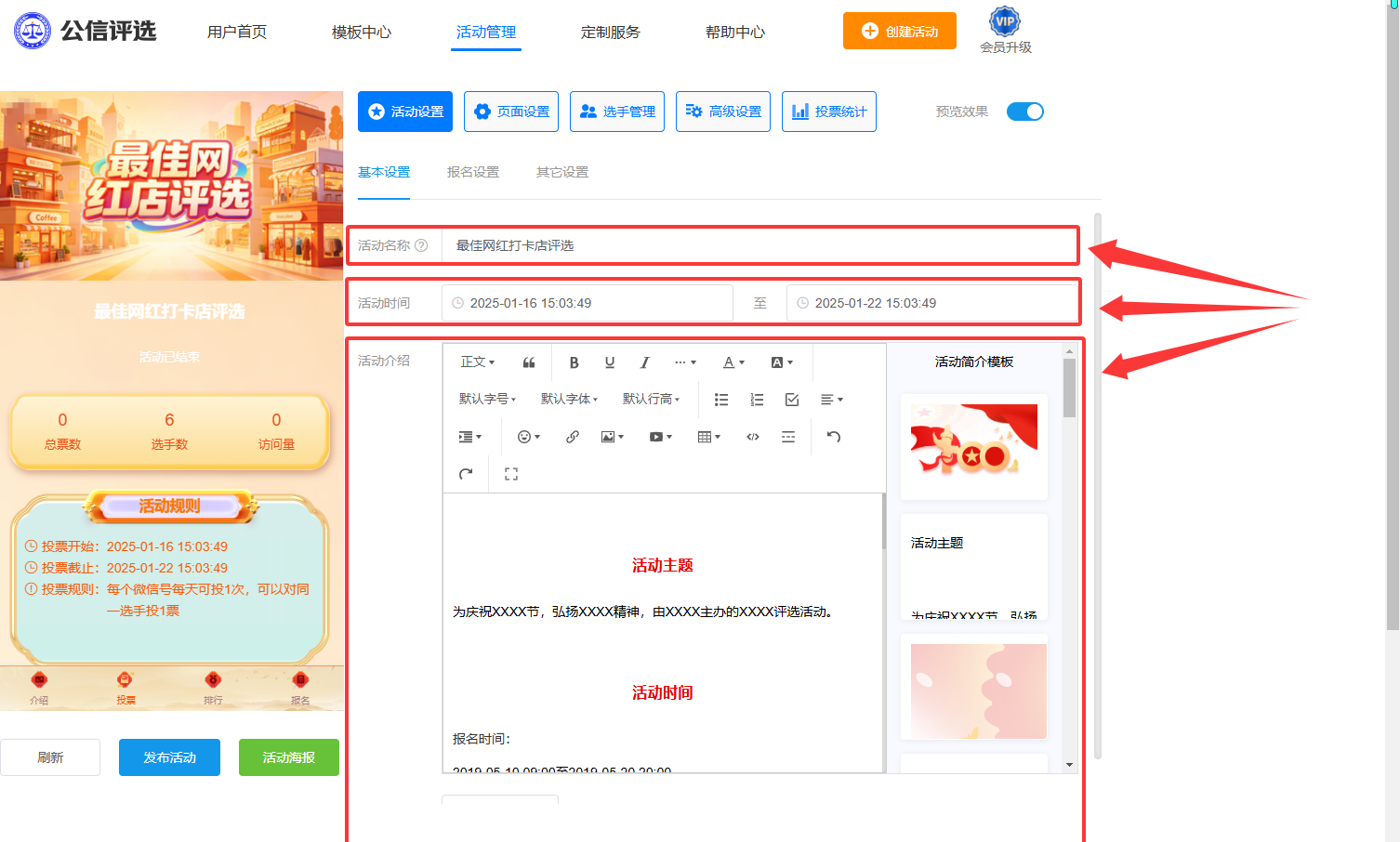Insert a blockquote with the quote icon
Screen dimensions: 1400x842
529,362
